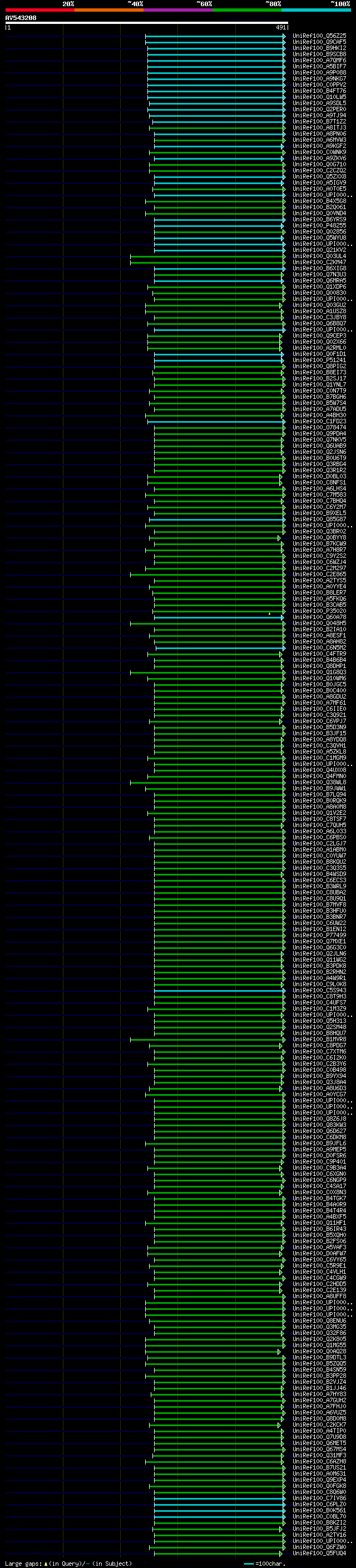Screen dimensions: 356x1568
Task: Select hit UniRef100_B9DTL3
Action: (x=319, y=1357)
